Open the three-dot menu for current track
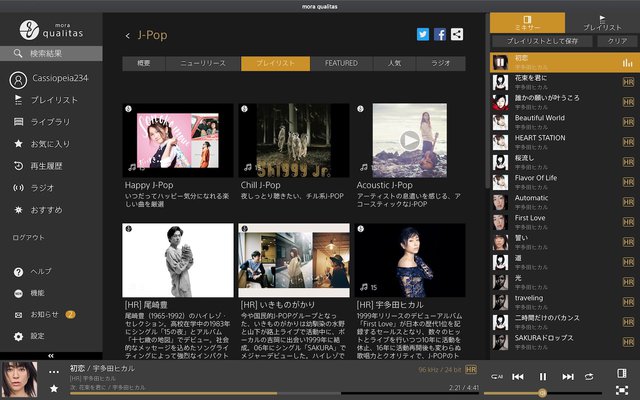Image resolution: width=640 pixels, height=400 pixels. click(54, 371)
